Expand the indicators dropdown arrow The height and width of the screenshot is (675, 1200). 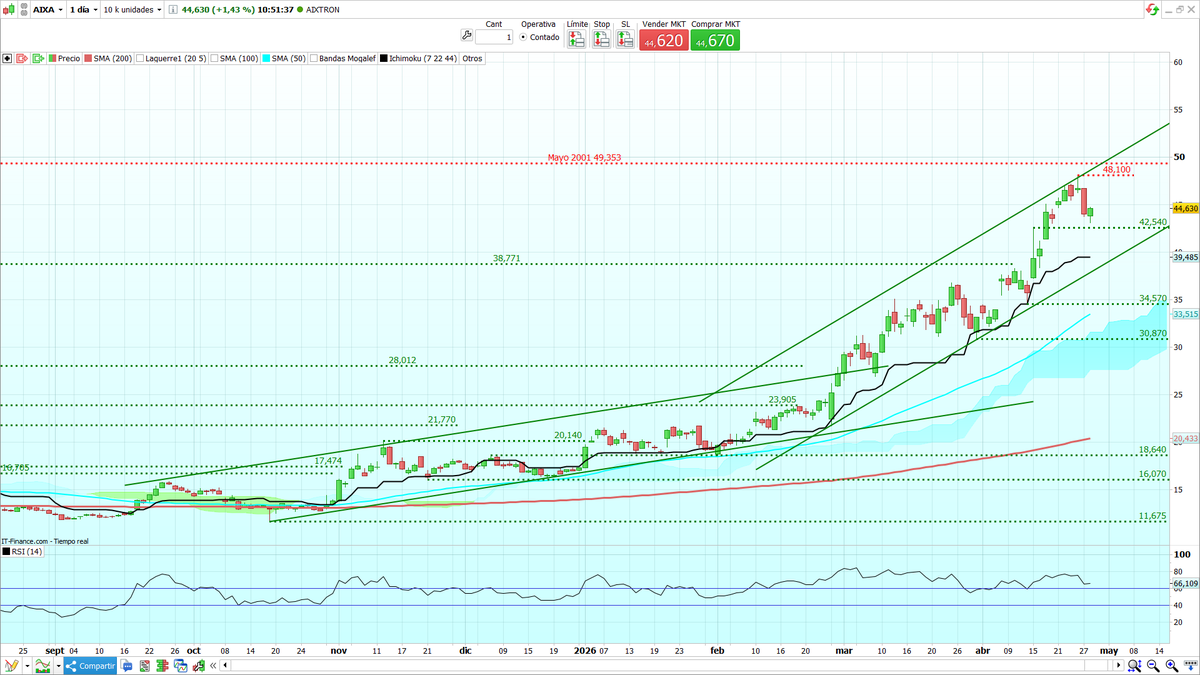(x=58, y=666)
